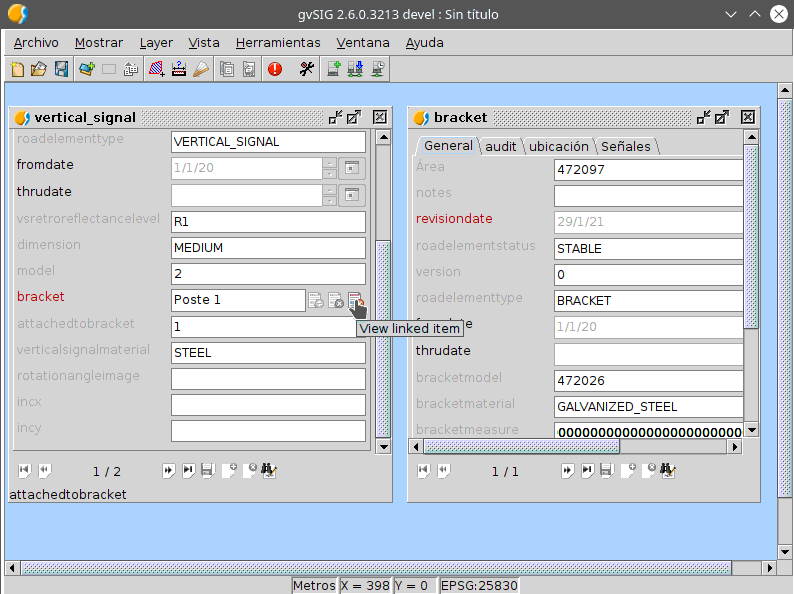This screenshot has height=594, width=794.
Task: Click select linked item icon beside Poste 1
Action: pyautogui.click(x=316, y=300)
